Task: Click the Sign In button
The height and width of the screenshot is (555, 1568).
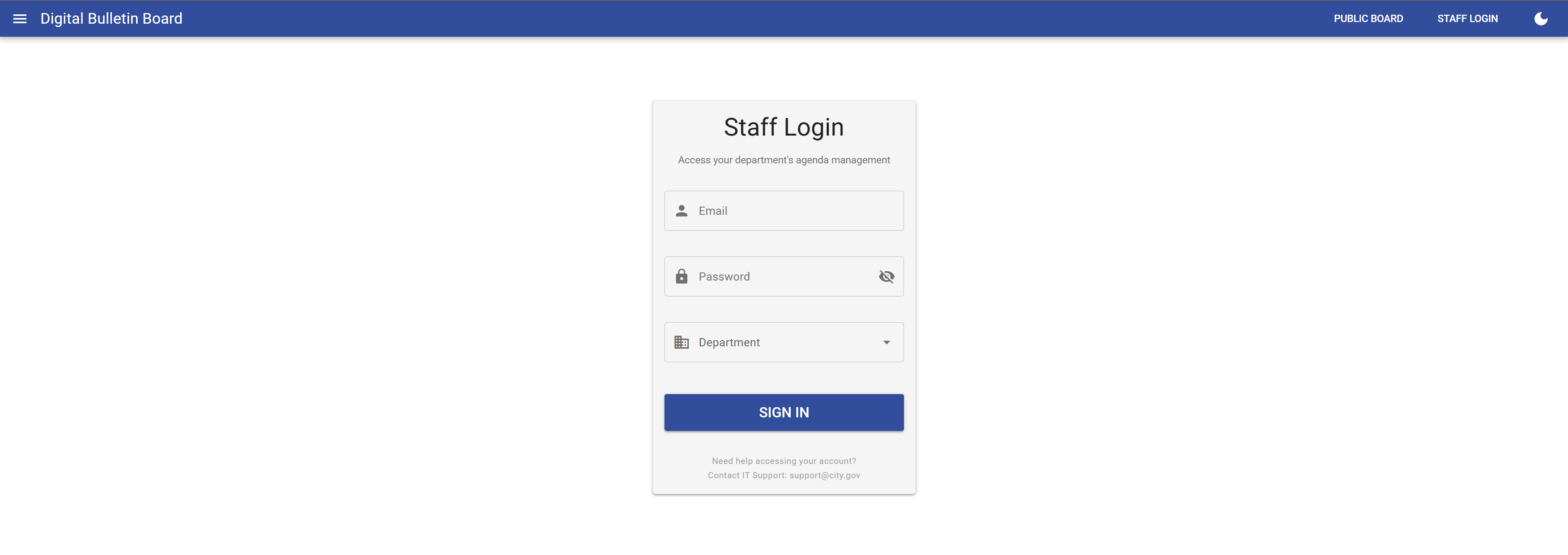Action: (783, 412)
